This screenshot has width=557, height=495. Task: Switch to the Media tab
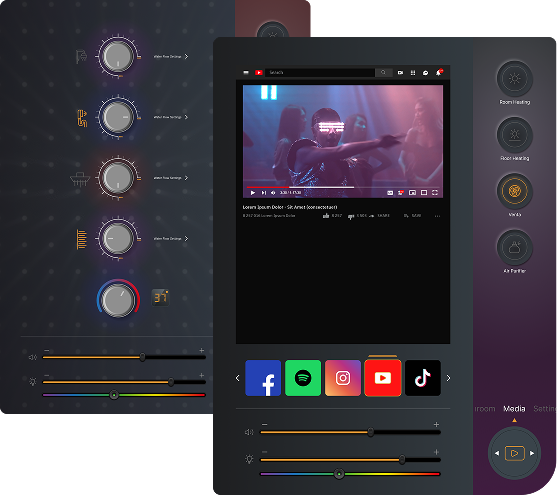[514, 409]
